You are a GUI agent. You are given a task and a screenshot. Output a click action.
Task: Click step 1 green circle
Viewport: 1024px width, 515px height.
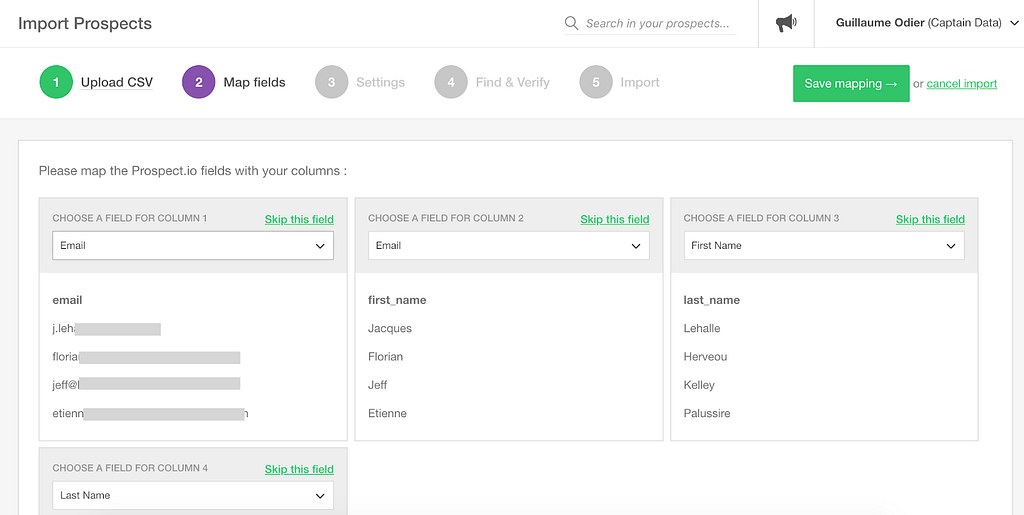click(x=56, y=82)
